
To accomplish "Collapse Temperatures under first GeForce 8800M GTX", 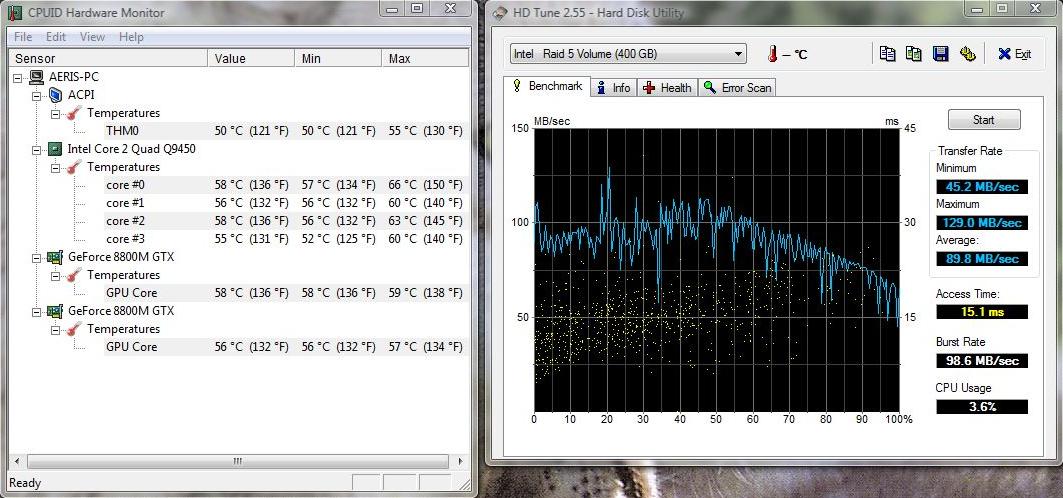I will [56, 275].
